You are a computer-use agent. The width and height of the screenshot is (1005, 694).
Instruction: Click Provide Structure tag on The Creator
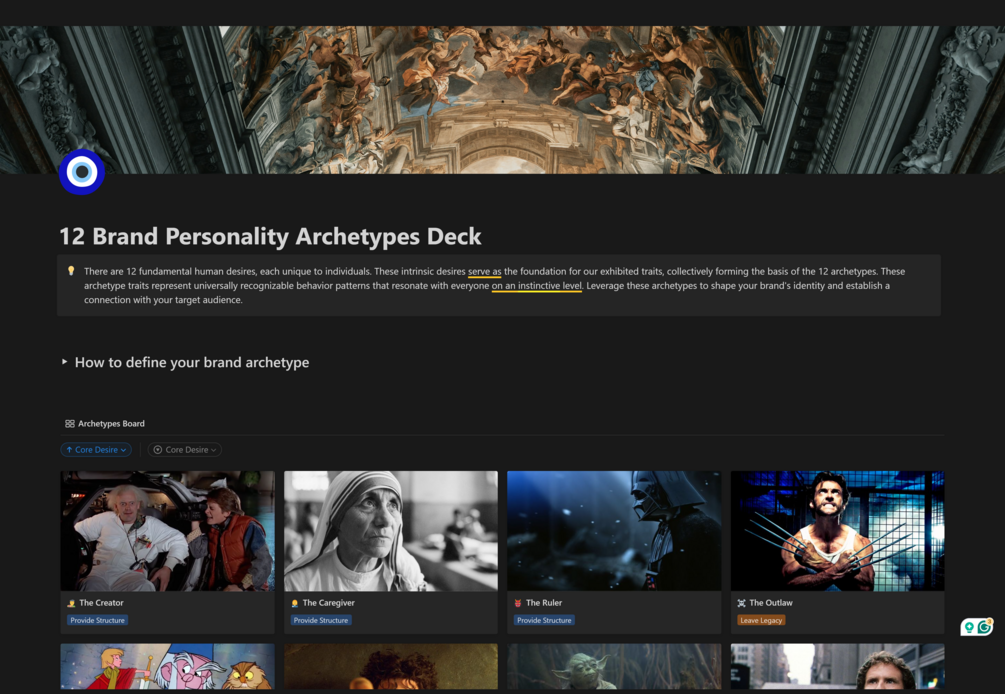[97, 620]
